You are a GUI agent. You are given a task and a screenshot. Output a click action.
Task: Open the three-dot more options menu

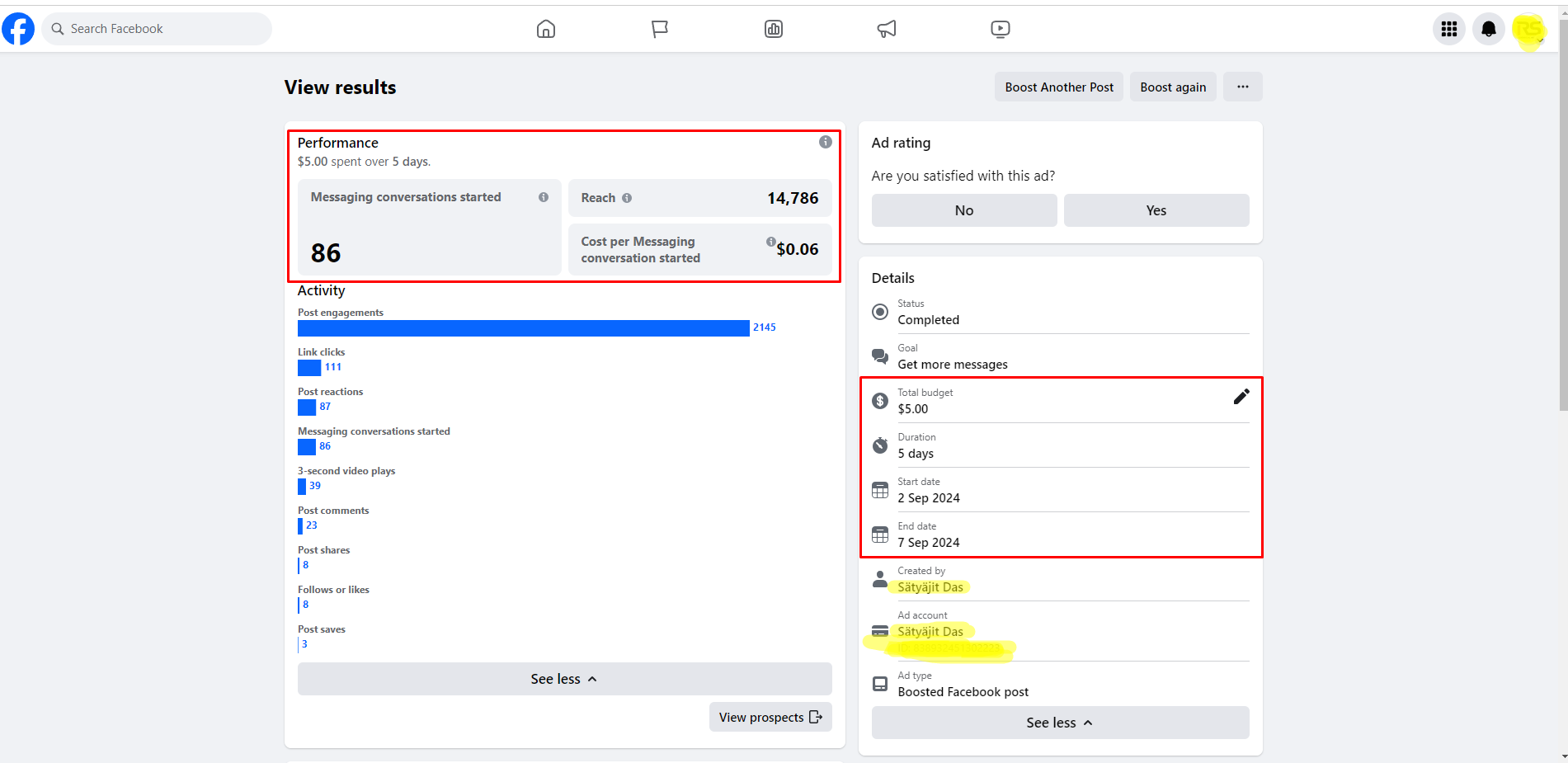1242,87
